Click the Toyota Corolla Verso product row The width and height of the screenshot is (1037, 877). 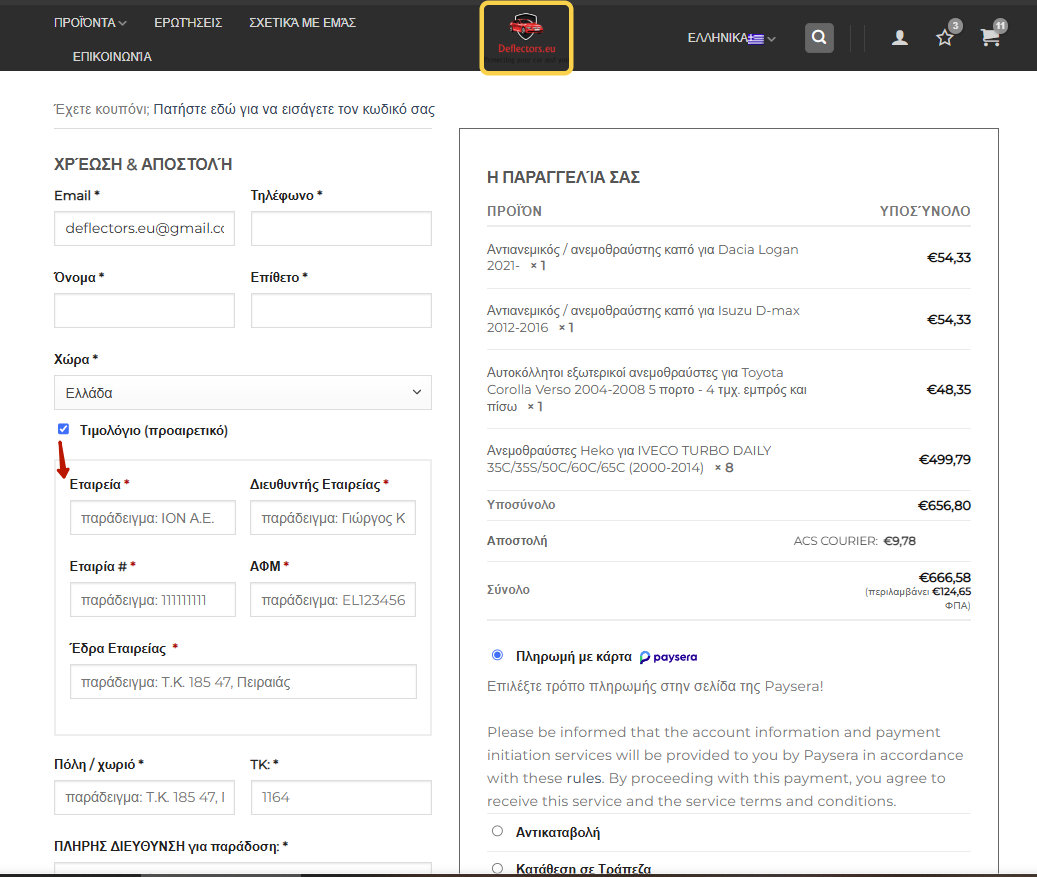(x=729, y=389)
